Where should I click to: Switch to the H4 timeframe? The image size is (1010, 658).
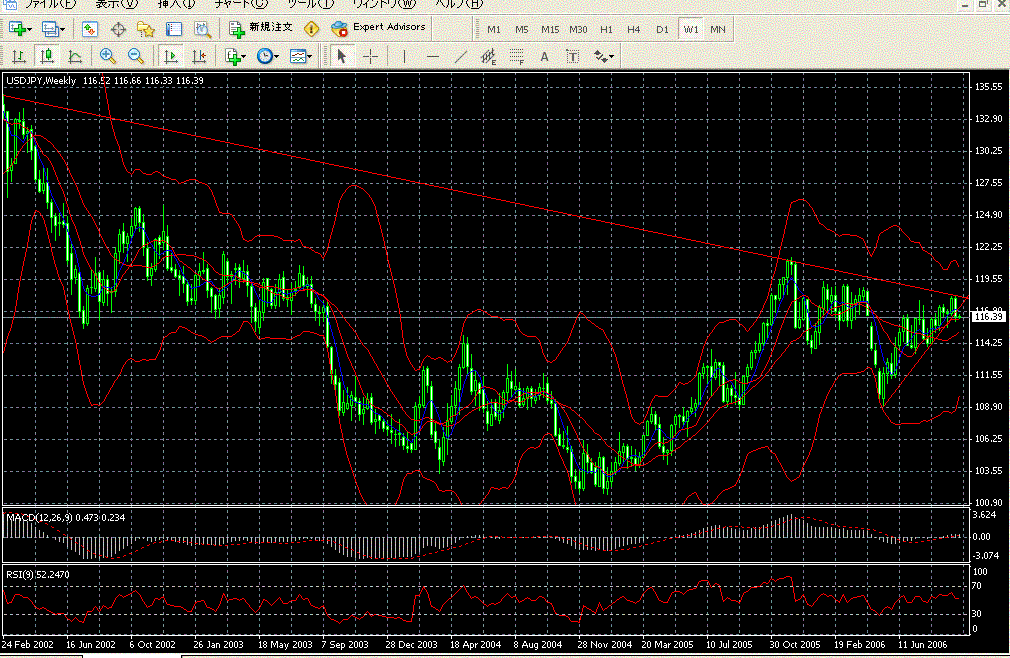coord(633,29)
